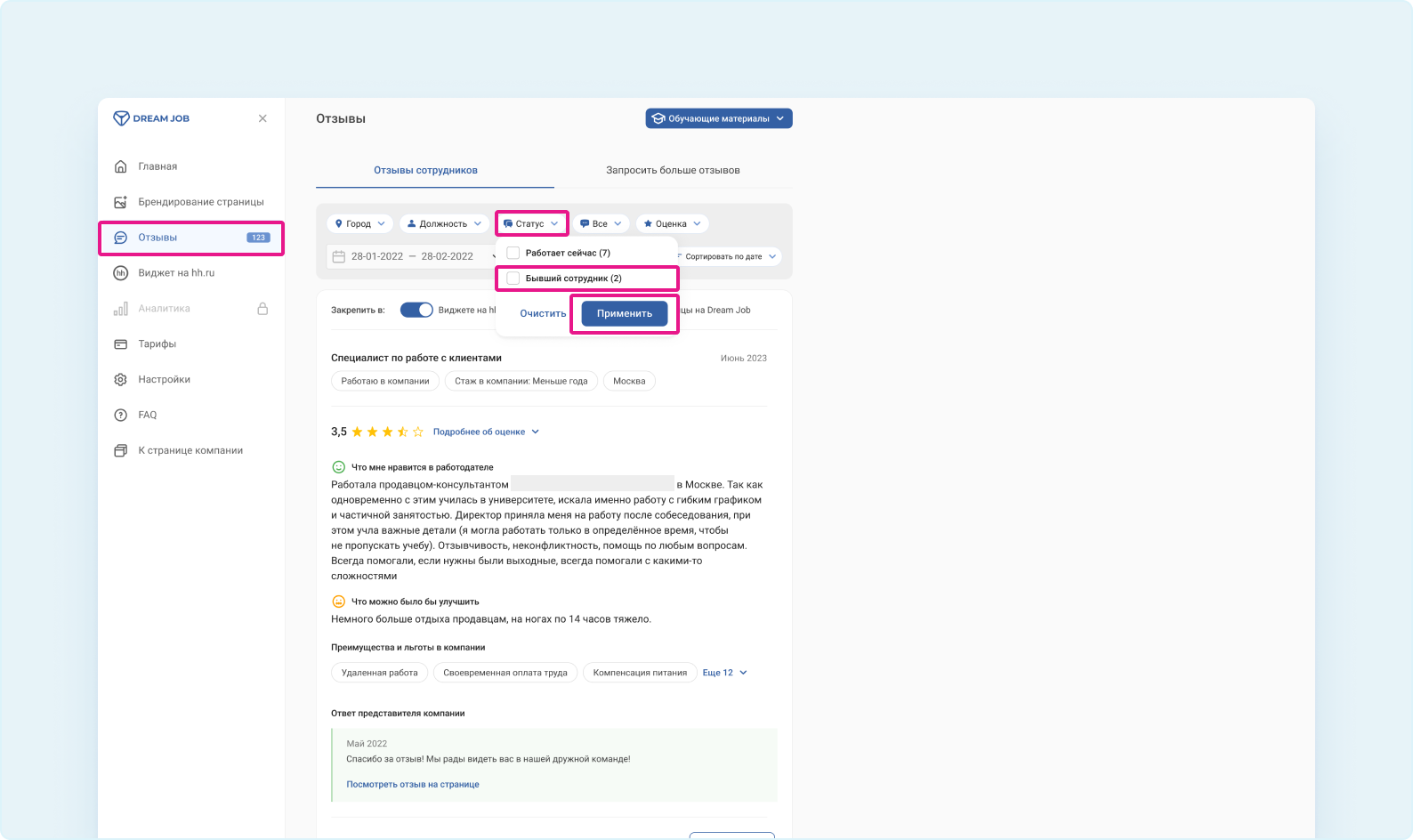Screen dimensions: 1413x840
Task: Click the hh circle icon for Виджет
Action: pos(121,273)
